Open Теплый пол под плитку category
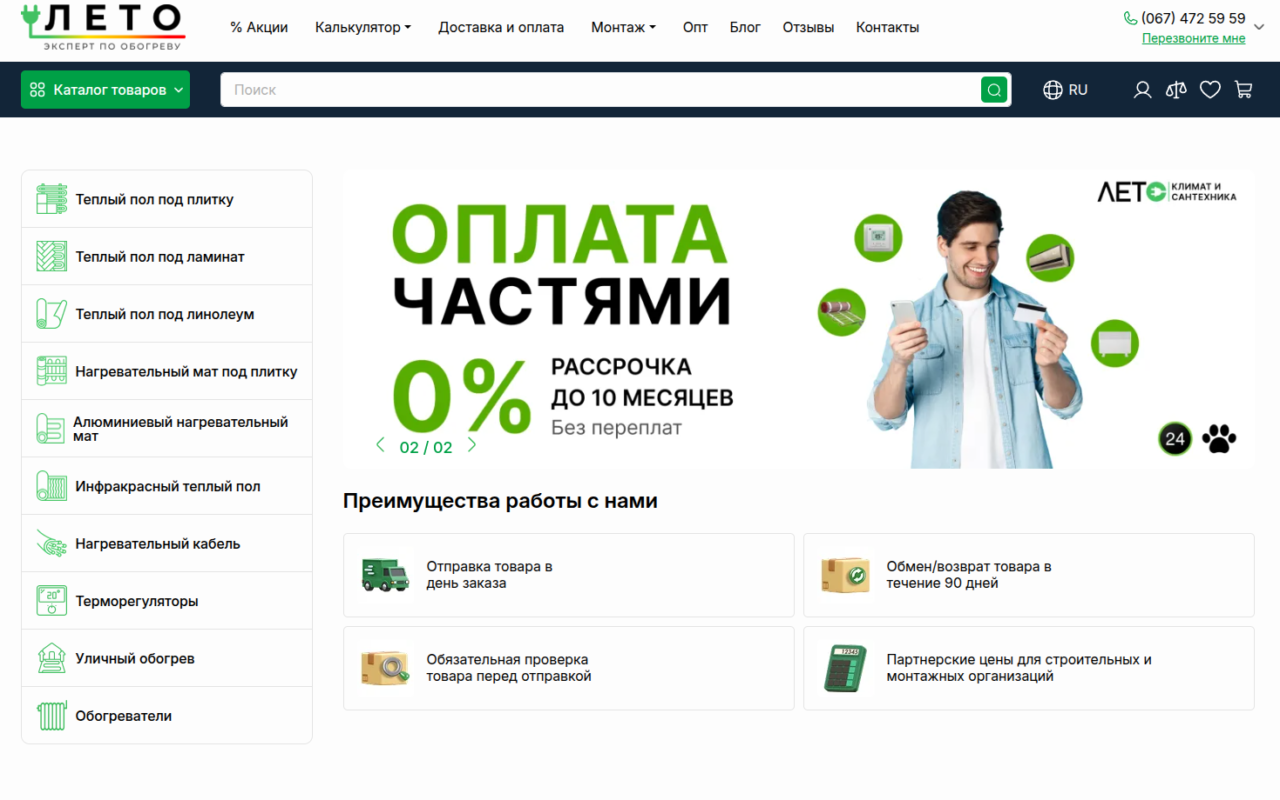The image size is (1280, 800). [x=167, y=199]
